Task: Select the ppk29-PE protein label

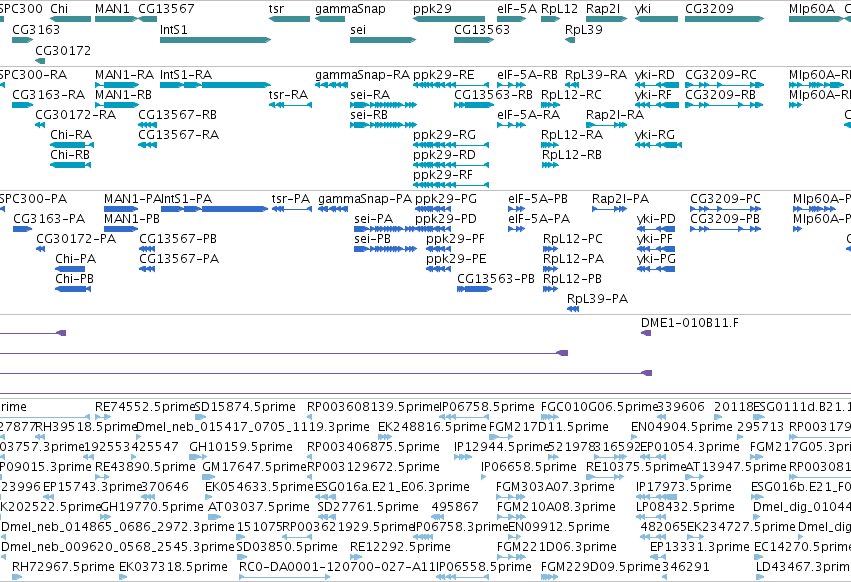Action: click(x=456, y=259)
